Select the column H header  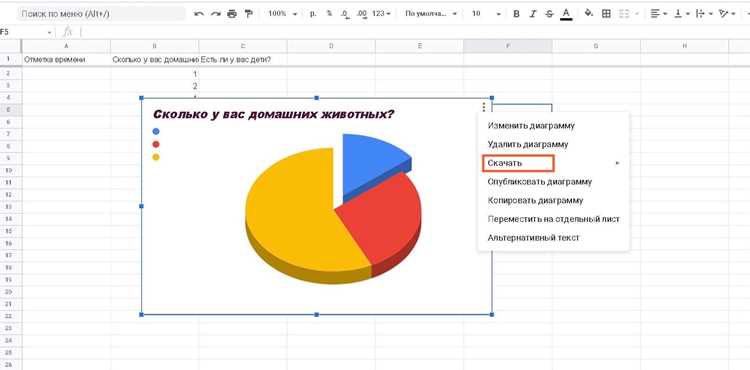(684, 46)
